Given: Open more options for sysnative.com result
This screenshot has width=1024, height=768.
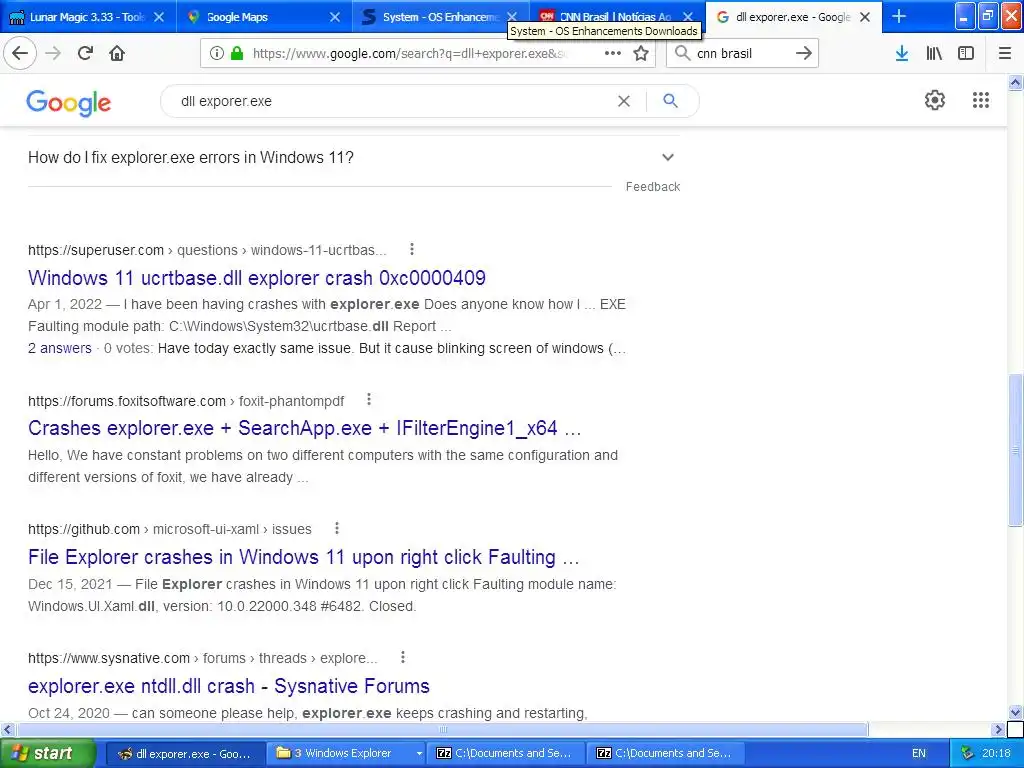Looking at the screenshot, I should click(x=403, y=657).
